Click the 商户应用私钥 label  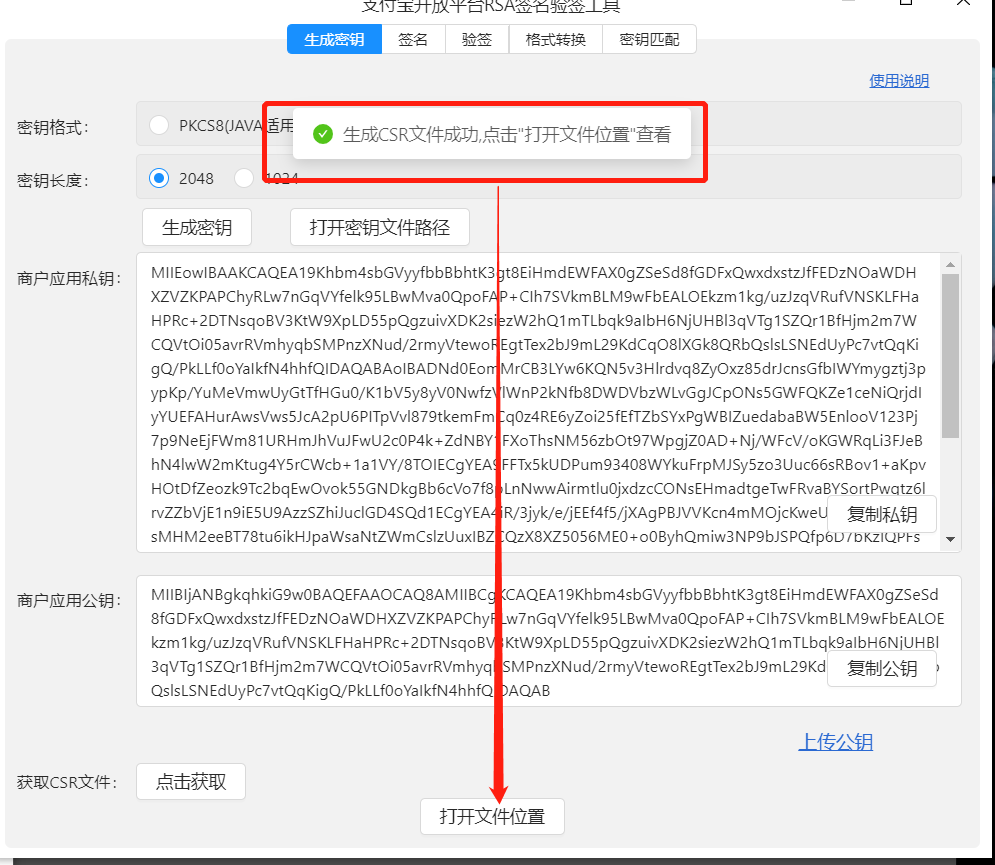pyautogui.click(x=69, y=279)
